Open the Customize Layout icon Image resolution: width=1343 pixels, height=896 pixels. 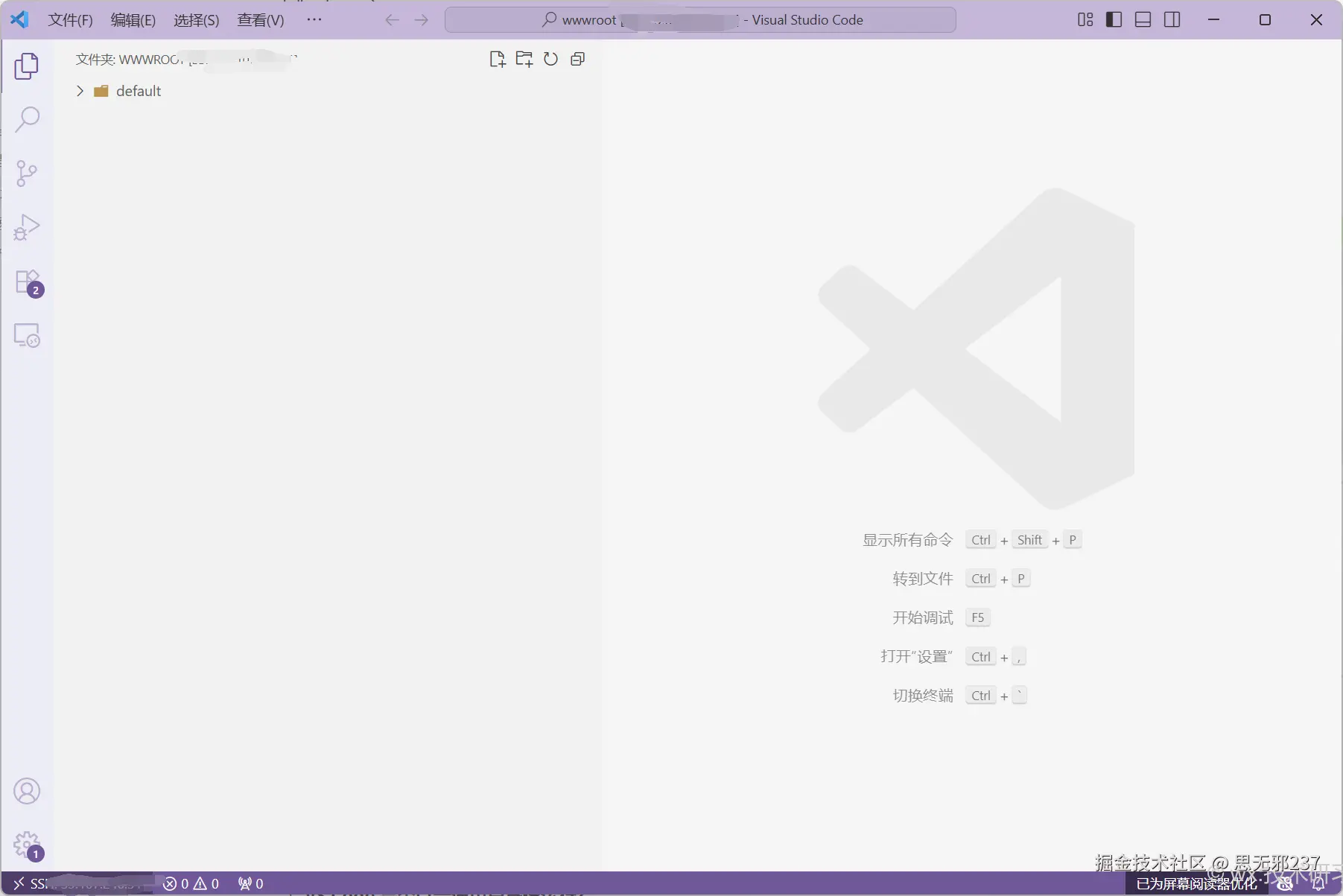tap(1085, 20)
